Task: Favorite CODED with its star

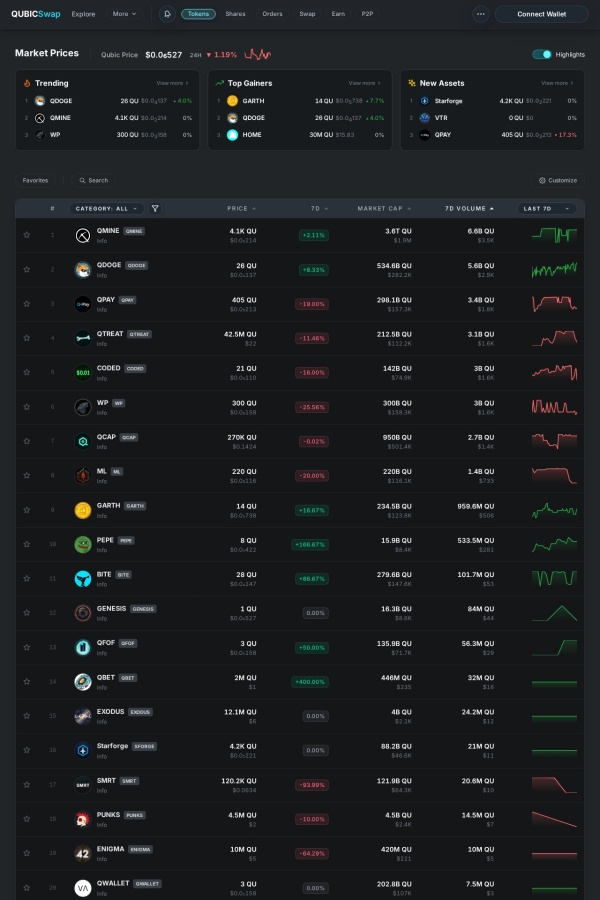Action: click(26, 372)
